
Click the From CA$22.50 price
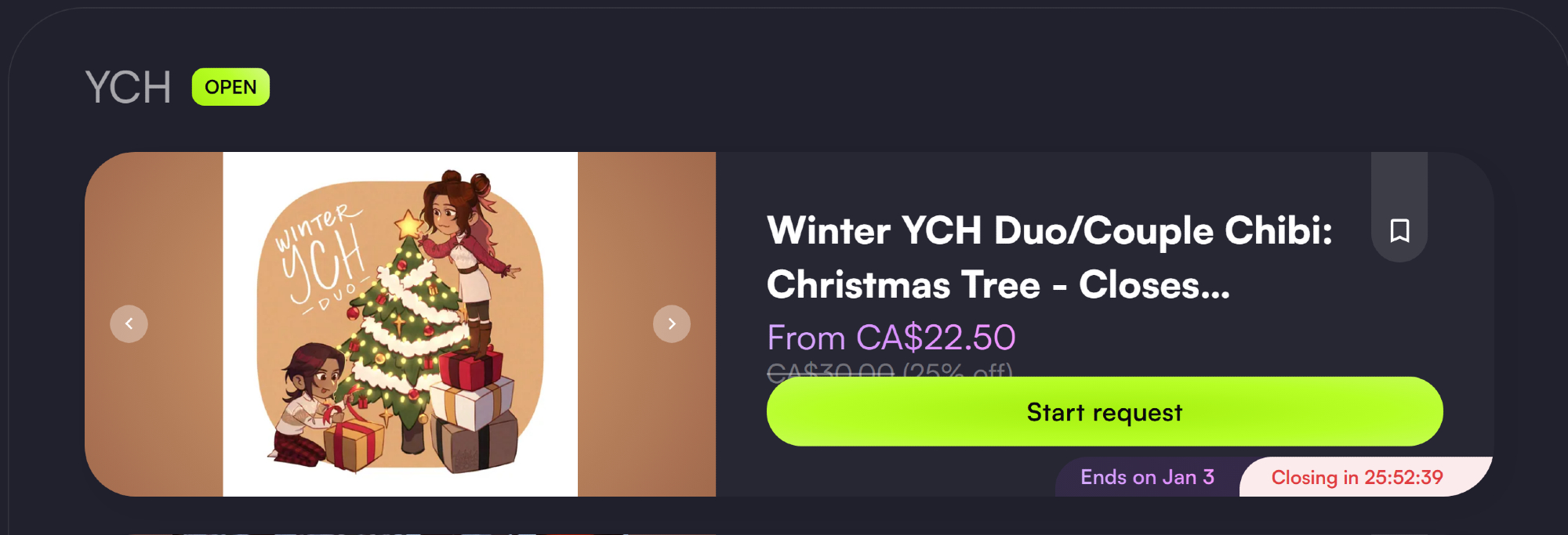point(891,338)
